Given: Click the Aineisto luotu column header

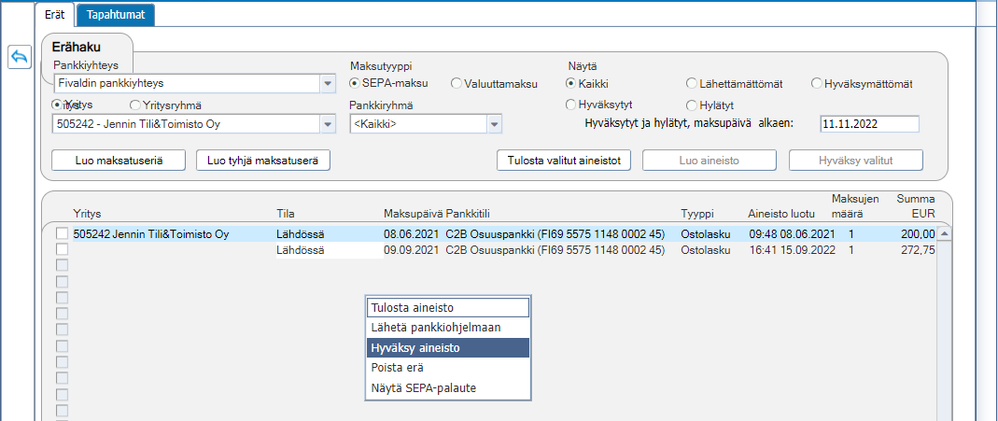Looking at the screenshot, I should [782, 213].
